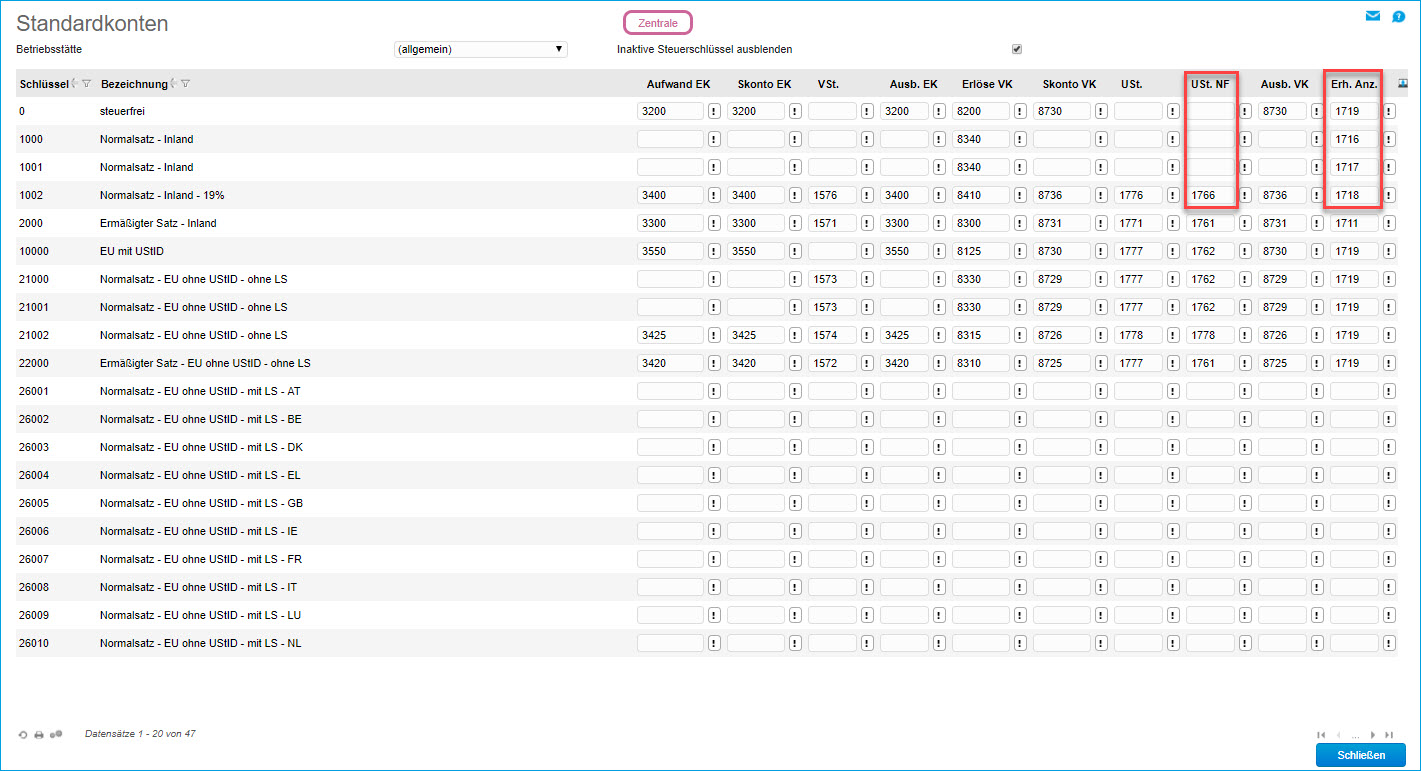Click the Standardkonten title
This screenshot has width=1421, height=771.
click(x=92, y=23)
